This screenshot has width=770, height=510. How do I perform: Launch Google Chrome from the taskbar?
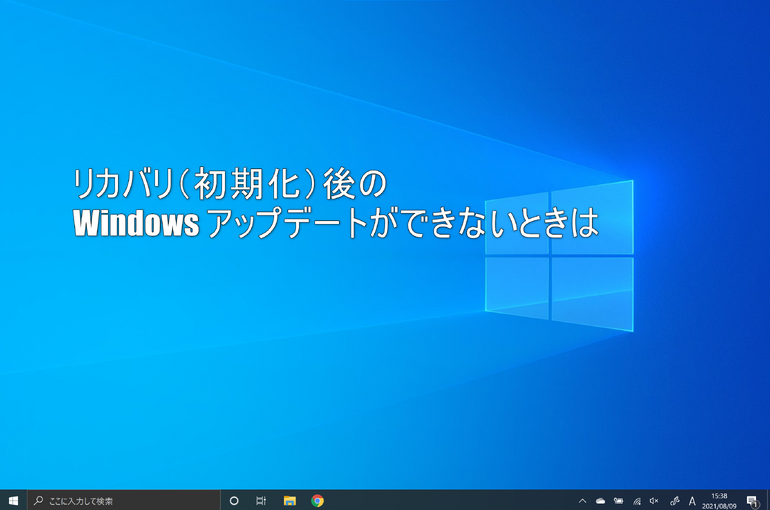317,501
